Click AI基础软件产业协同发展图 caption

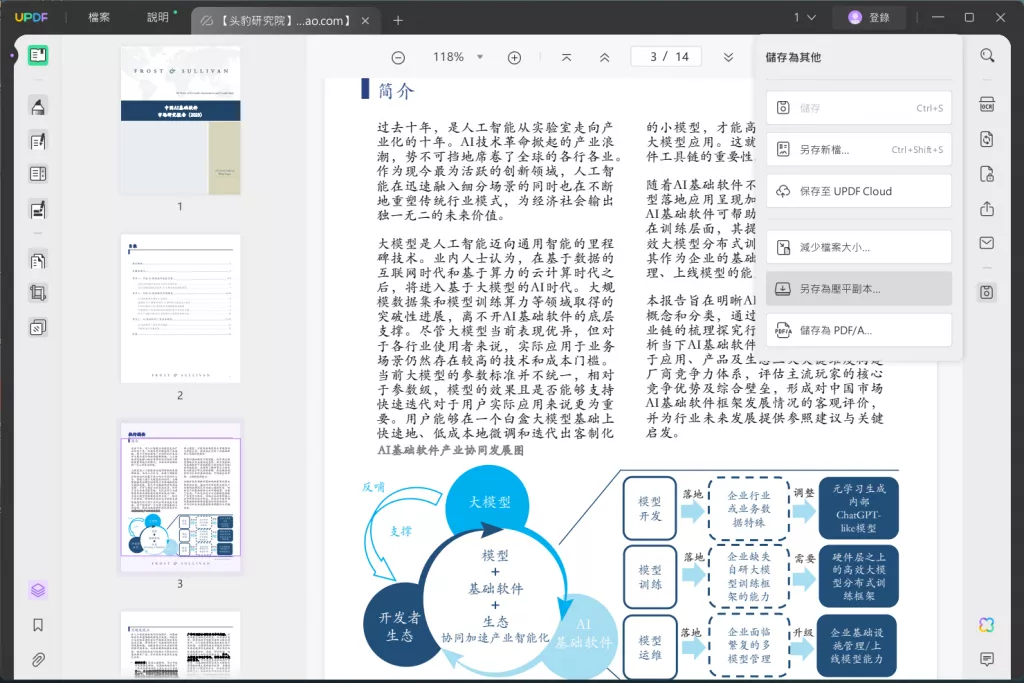[x=451, y=451]
